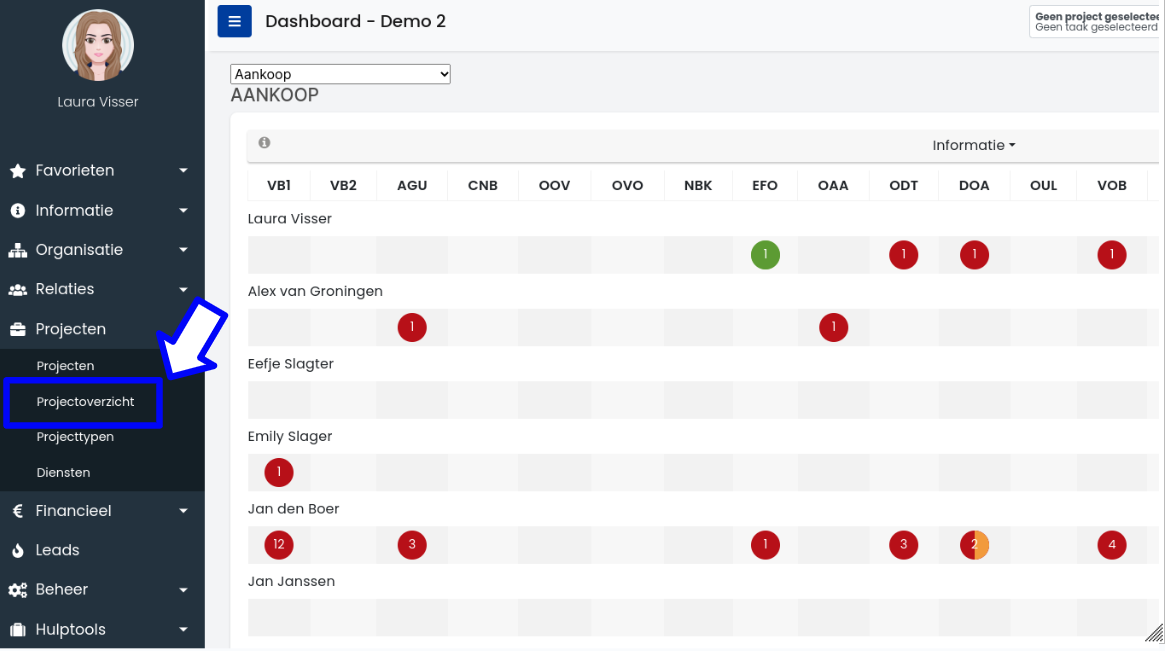Click the hamburger menu toggle button

pos(234,21)
